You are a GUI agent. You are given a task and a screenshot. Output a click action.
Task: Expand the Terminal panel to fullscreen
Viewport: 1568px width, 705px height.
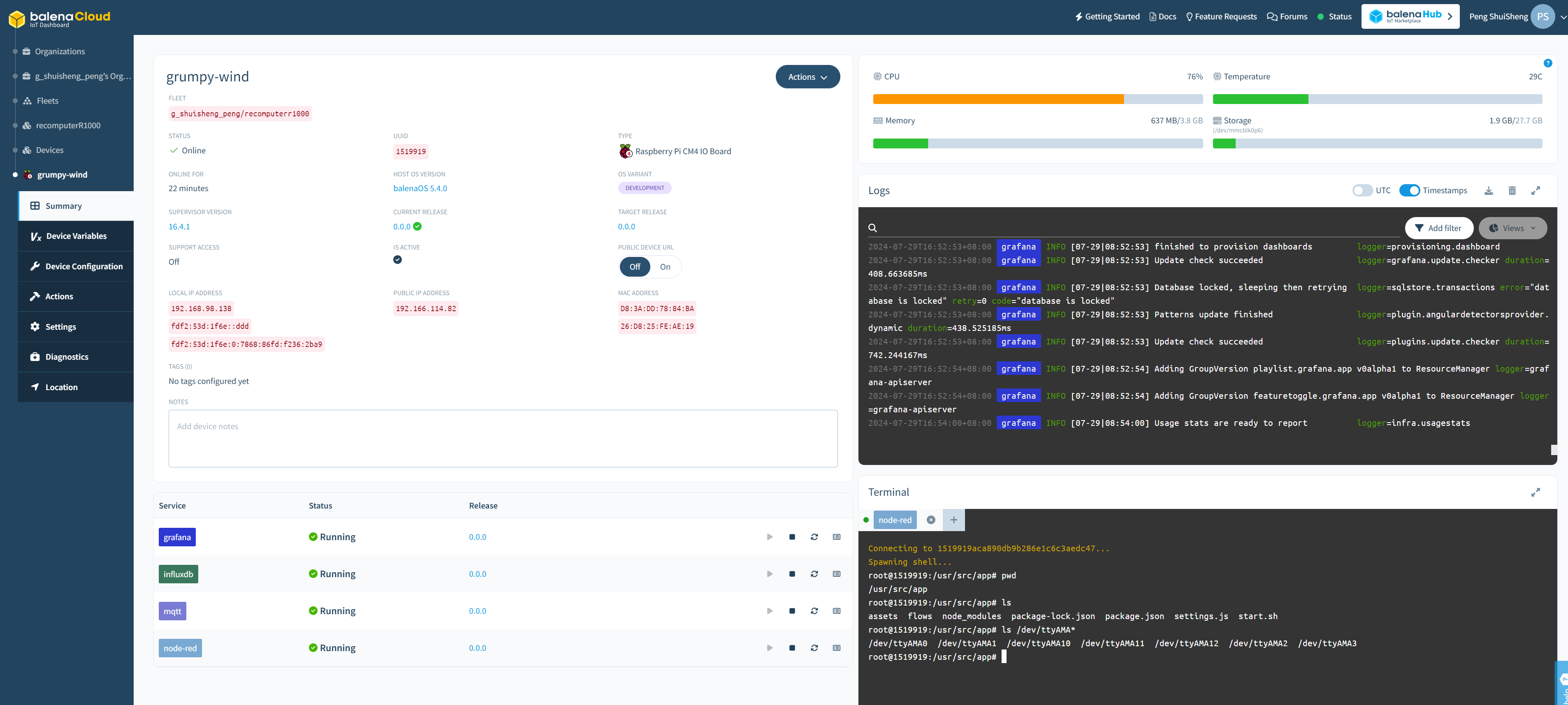(x=1536, y=493)
